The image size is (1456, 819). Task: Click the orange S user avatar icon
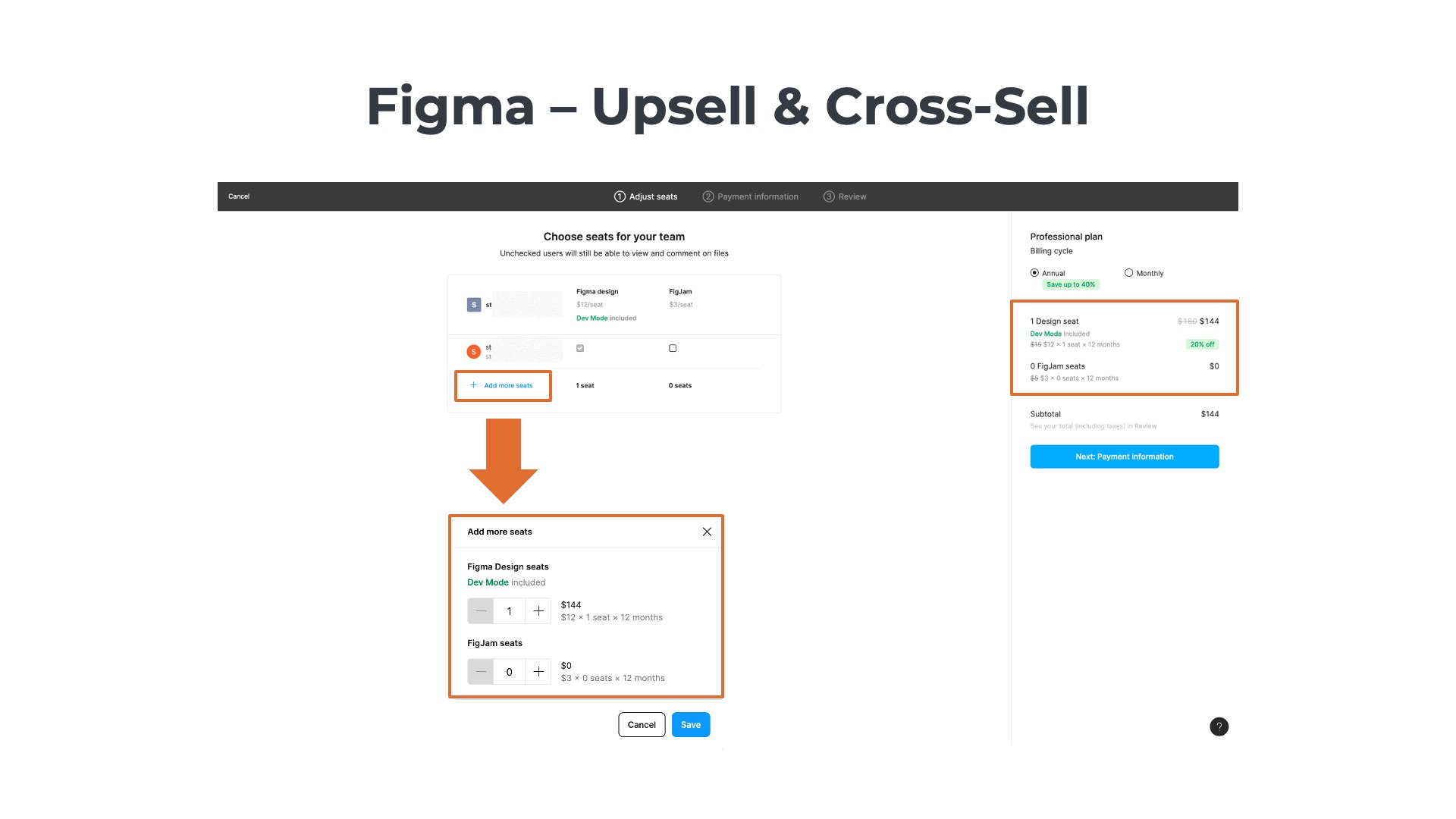click(x=473, y=351)
